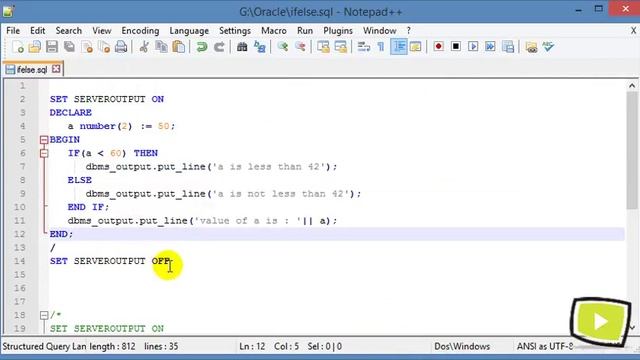Open Find with the binoculars icon
The image size is (640, 360).
pyautogui.click(x=242, y=47)
